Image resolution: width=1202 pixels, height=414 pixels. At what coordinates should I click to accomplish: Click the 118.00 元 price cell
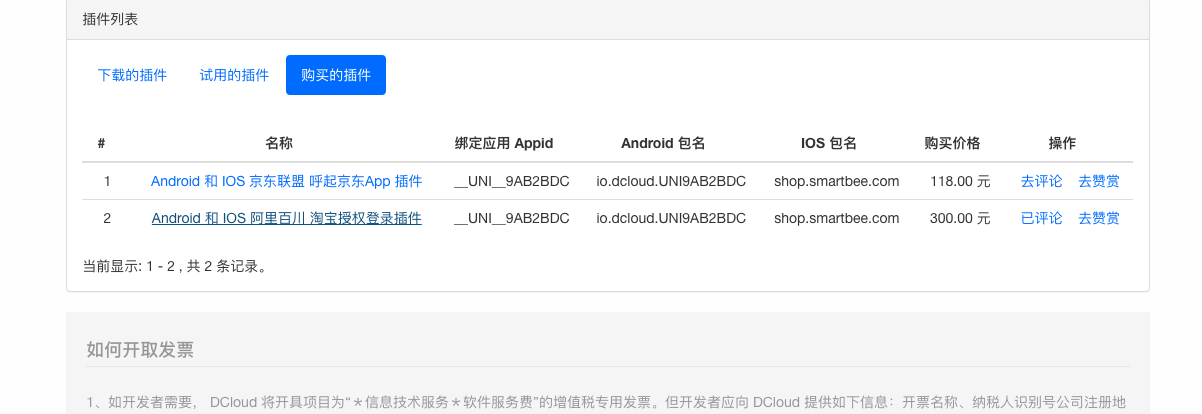(960, 181)
